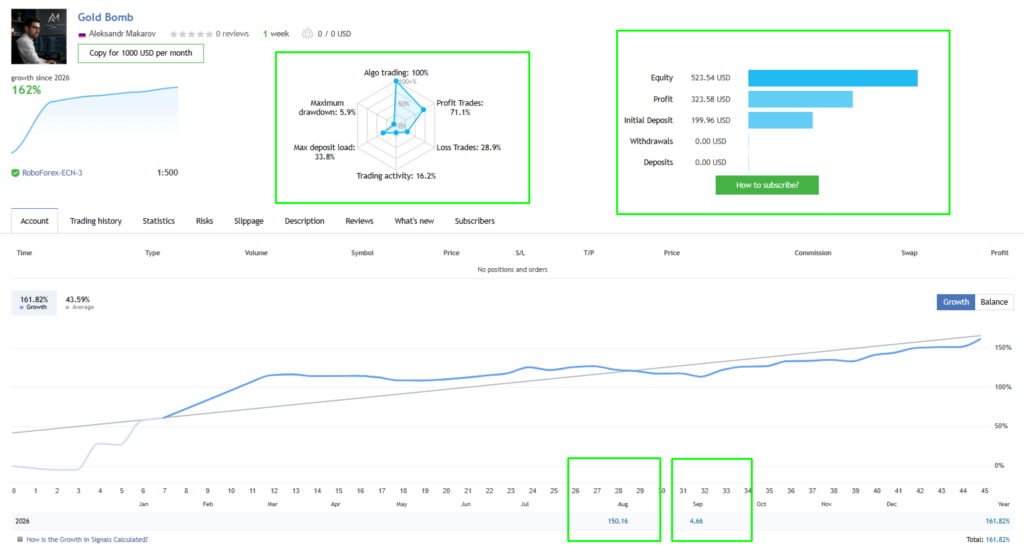Image resolution: width=1024 pixels, height=550 pixels.
Task: Open the RoboForex-ECN-3 broker link
Action: [52, 173]
